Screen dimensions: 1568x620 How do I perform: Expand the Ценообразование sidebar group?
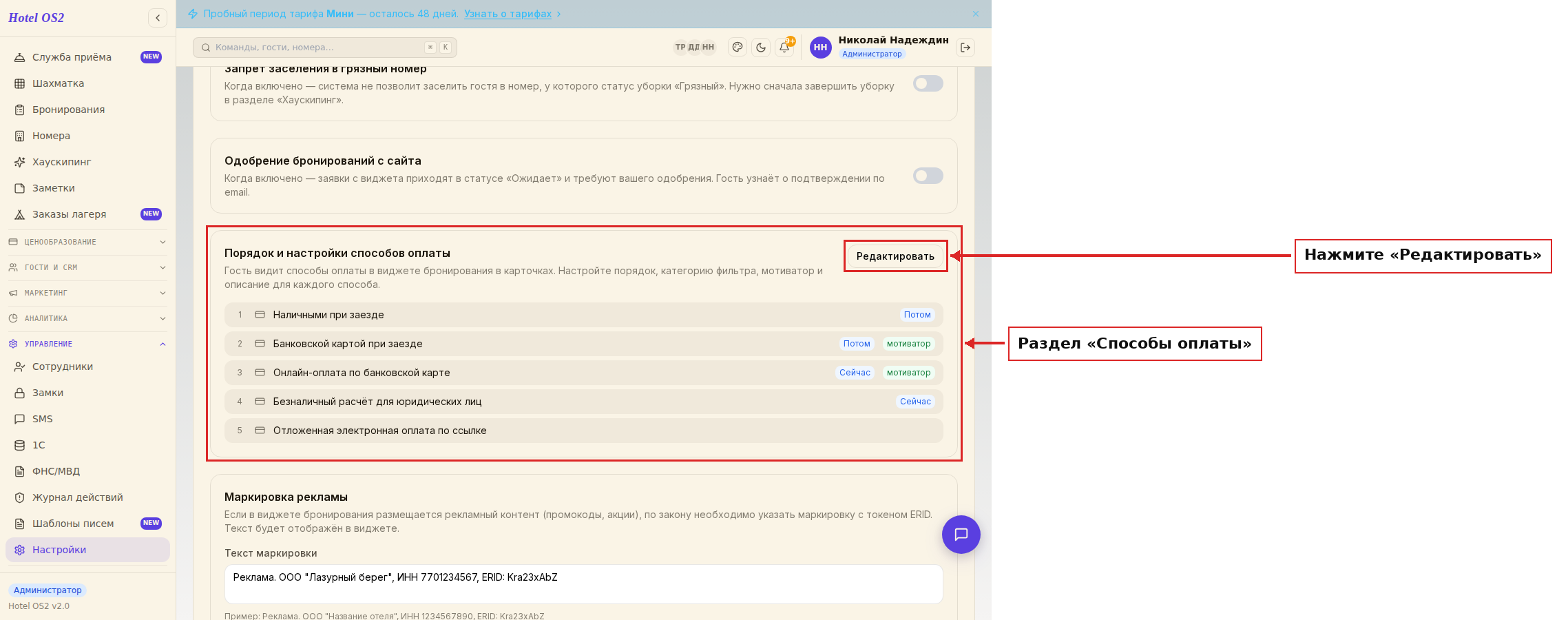click(x=87, y=242)
